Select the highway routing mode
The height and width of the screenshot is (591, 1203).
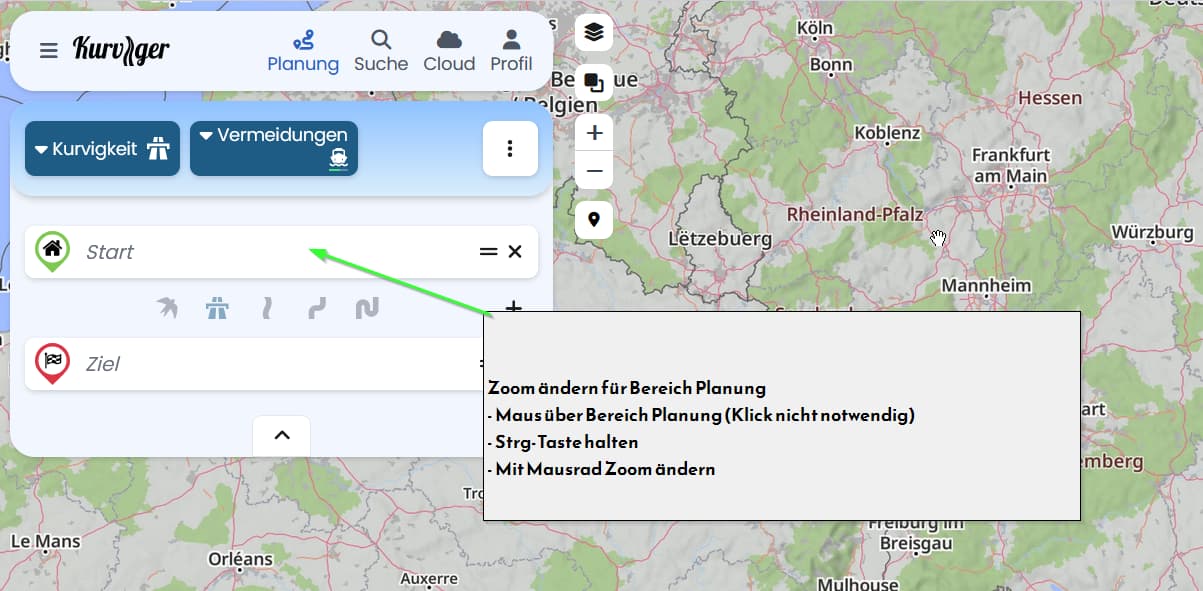tap(217, 308)
